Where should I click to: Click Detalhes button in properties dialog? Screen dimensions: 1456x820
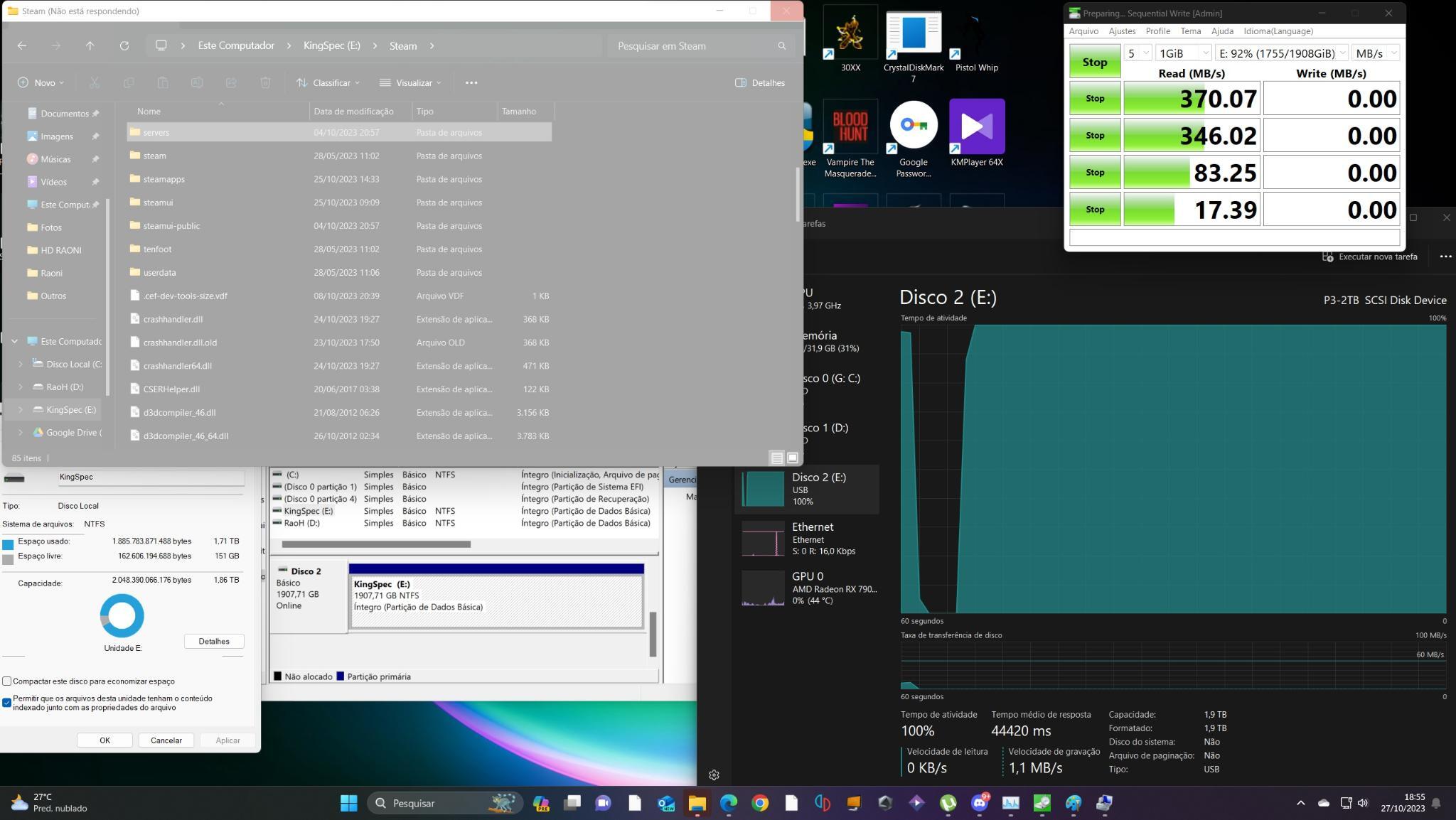(214, 641)
